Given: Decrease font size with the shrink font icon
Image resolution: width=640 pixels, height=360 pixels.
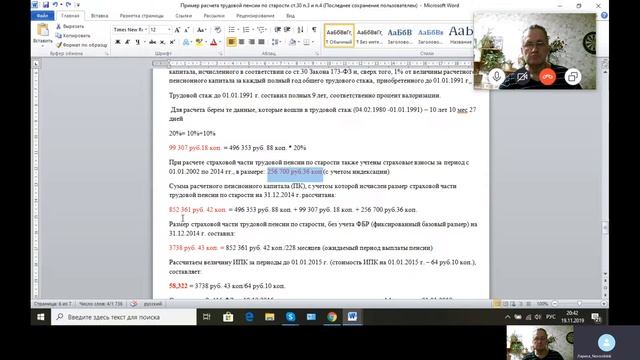Looking at the screenshot, I should (x=187, y=30).
